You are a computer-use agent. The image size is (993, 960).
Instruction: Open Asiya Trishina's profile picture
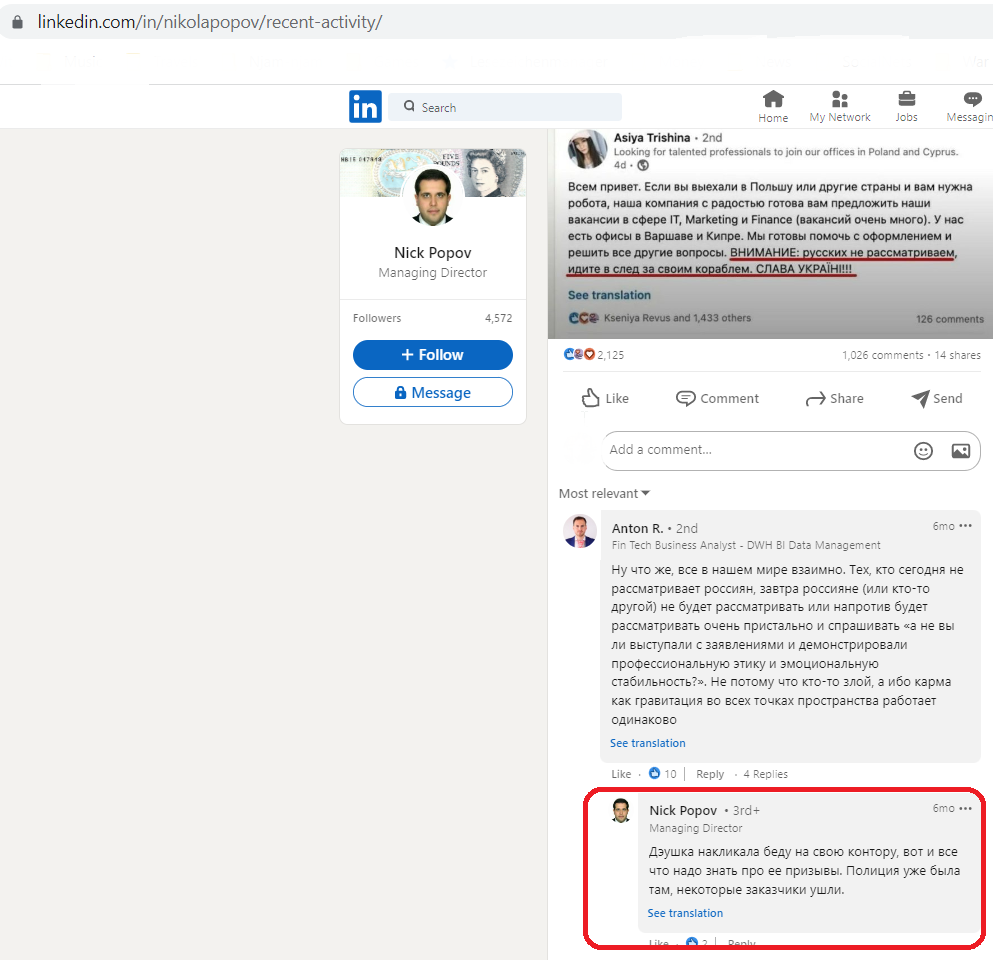coord(587,149)
